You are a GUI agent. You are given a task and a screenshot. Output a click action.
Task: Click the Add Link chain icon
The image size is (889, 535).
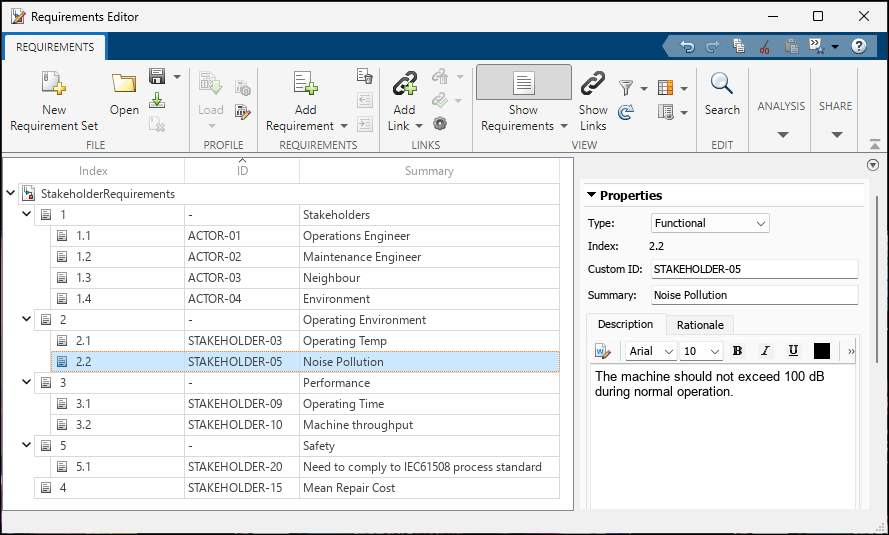(404, 84)
